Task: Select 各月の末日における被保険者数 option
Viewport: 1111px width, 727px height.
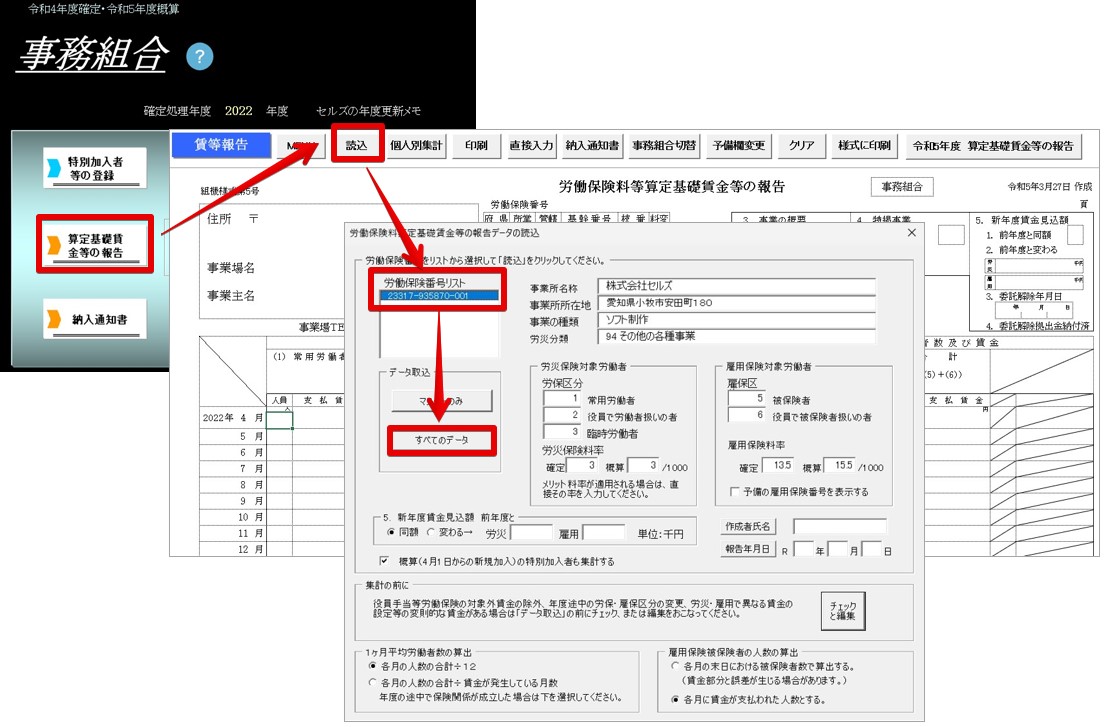Action: [675, 666]
